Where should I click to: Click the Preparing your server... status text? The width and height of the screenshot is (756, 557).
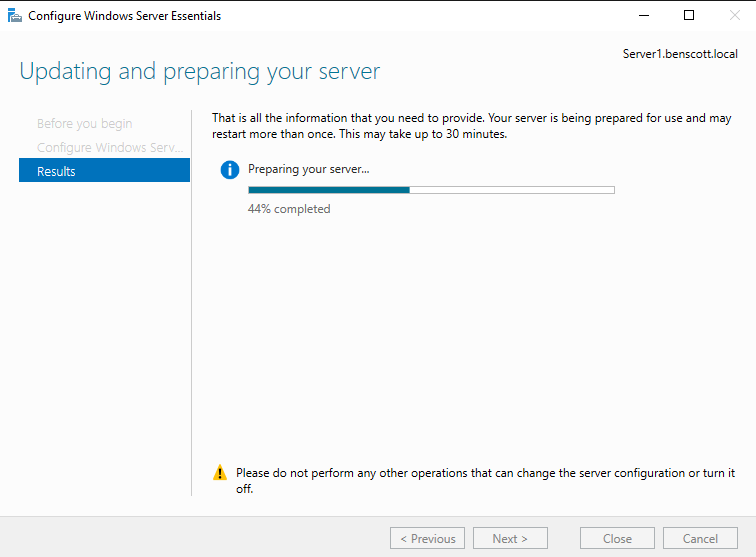309,169
